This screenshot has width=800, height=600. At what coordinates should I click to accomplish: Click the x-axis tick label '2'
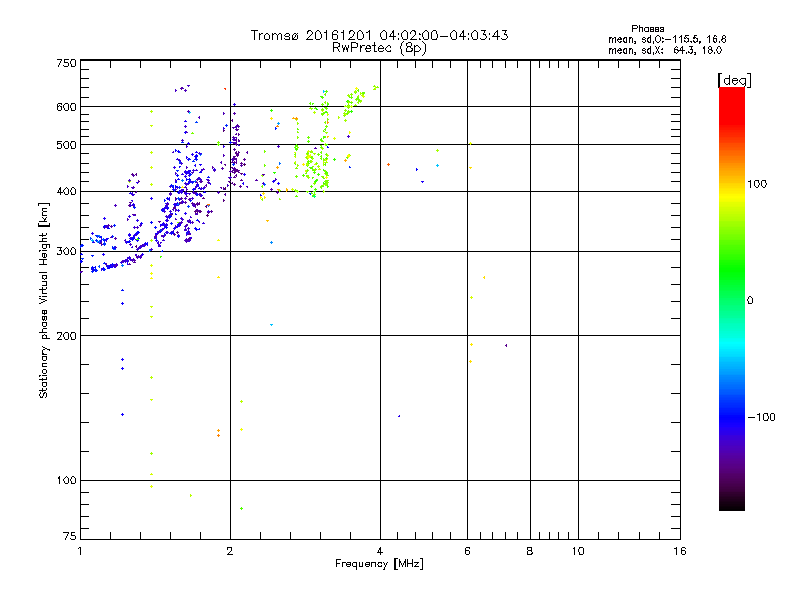[230, 551]
